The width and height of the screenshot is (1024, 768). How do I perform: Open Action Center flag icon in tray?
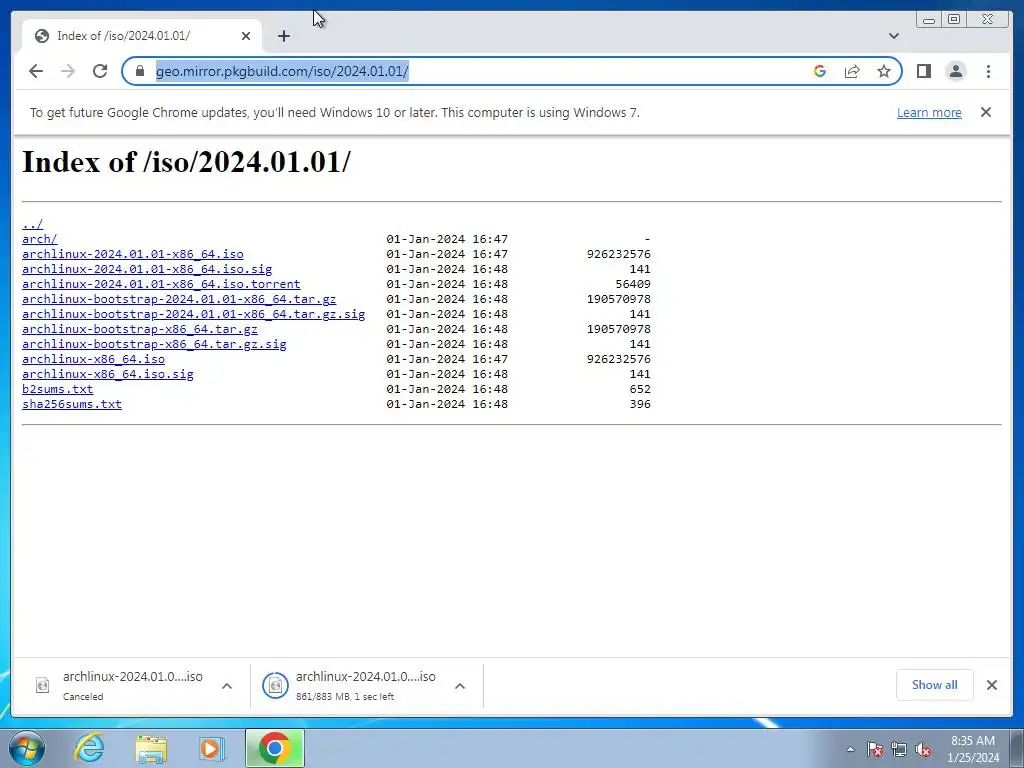click(875, 749)
